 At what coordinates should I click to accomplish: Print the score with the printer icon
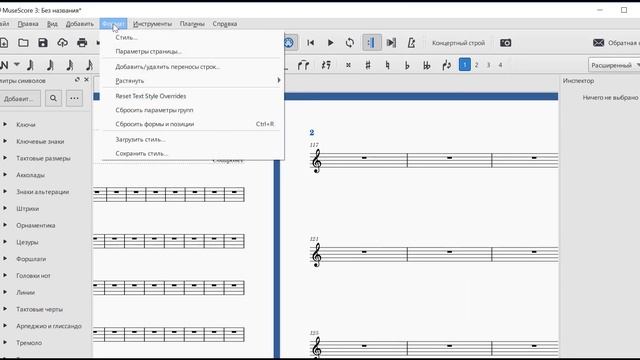[82, 42]
